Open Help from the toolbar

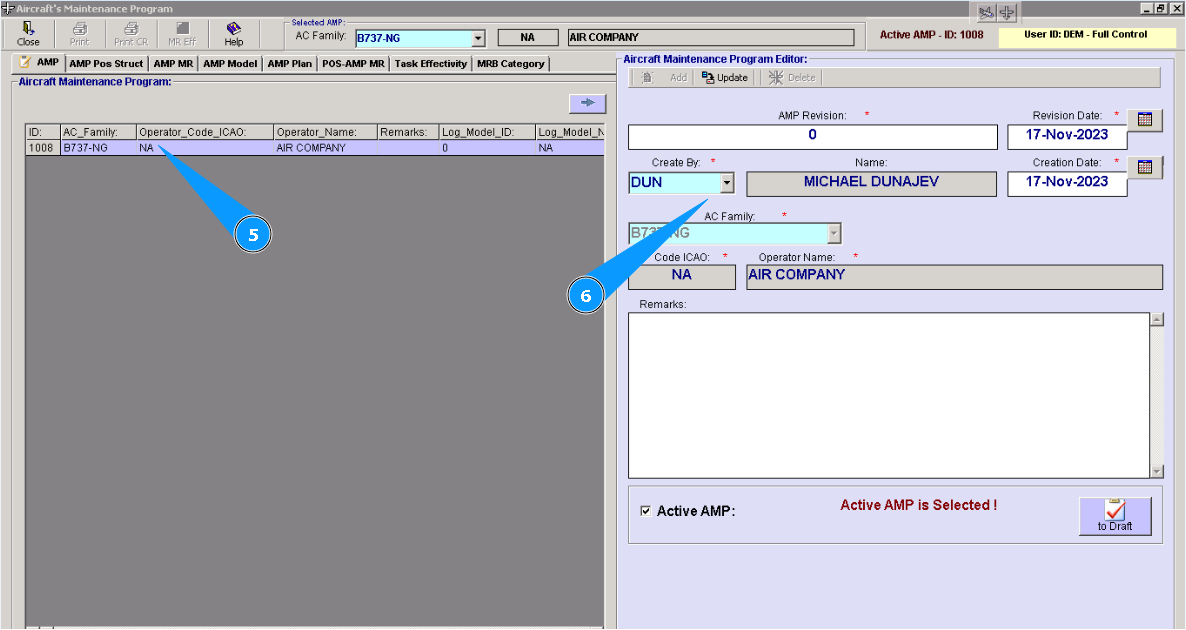[x=234, y=34]
